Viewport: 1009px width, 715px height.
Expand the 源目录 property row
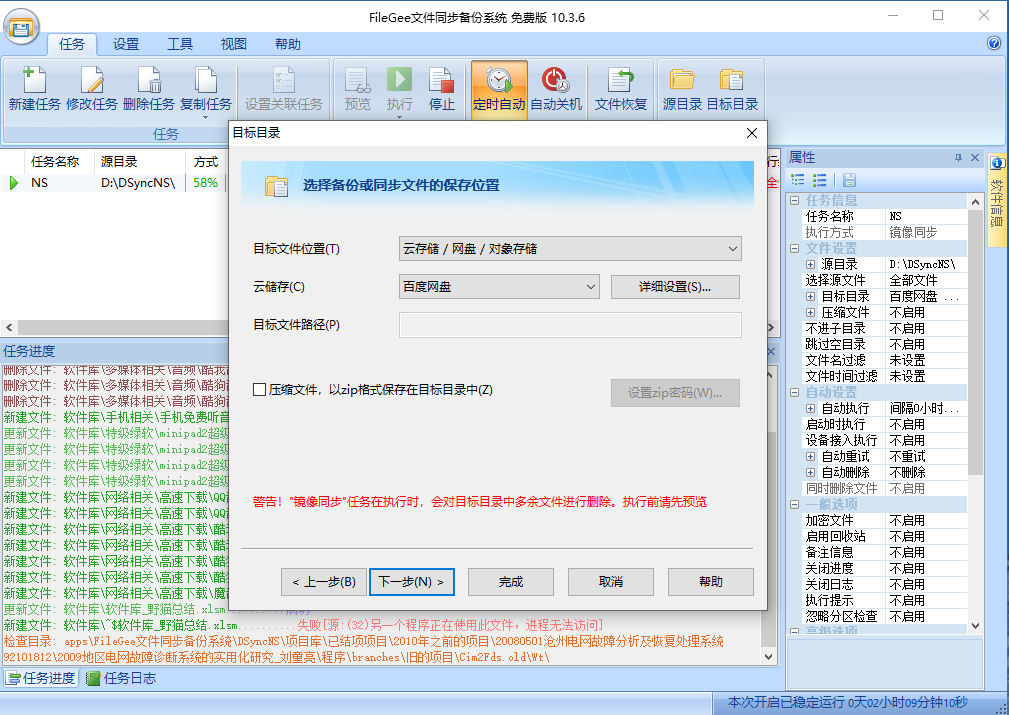[811, 264]
